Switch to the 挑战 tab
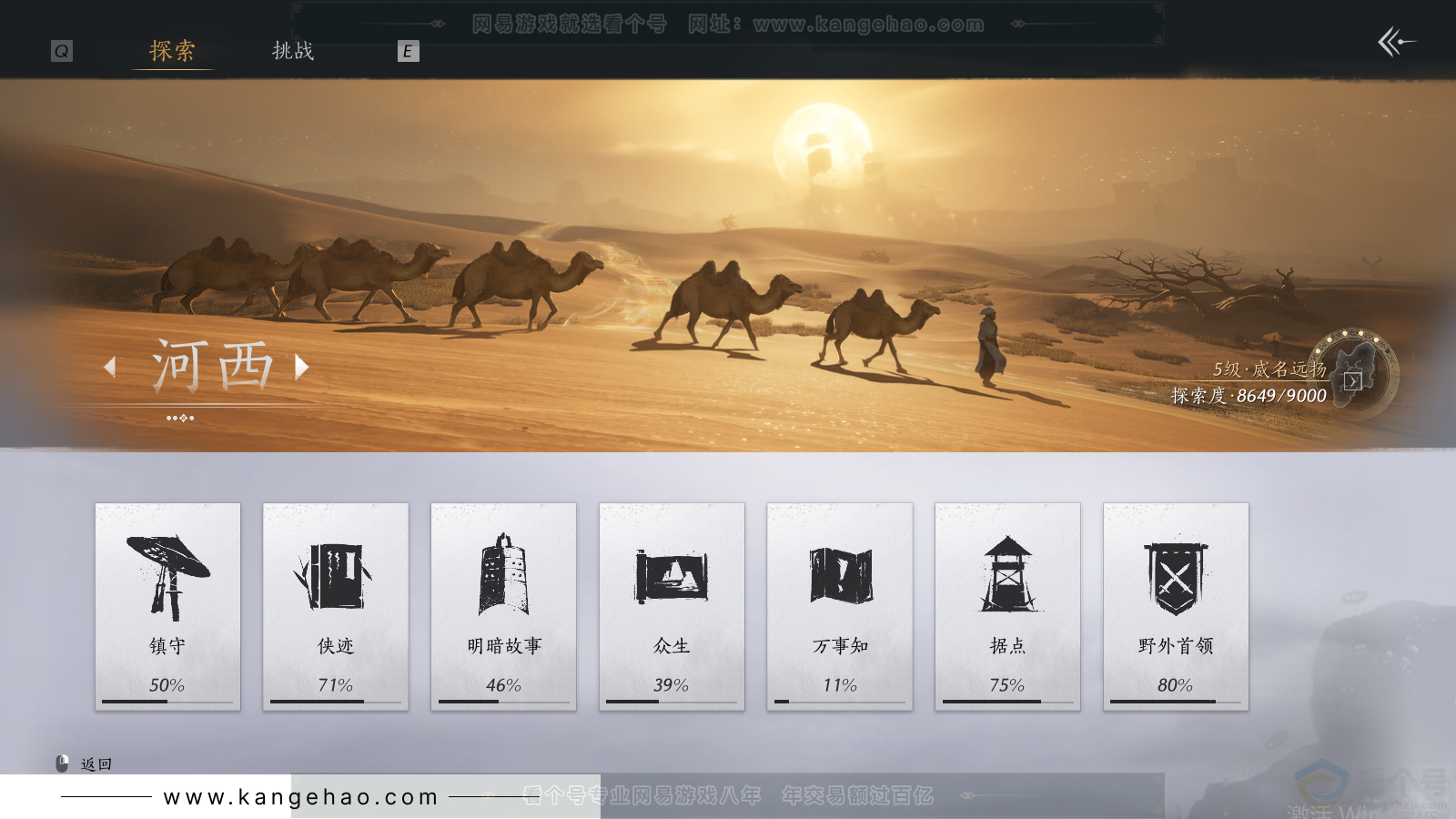Screen dimensions: 1456x819 pos(293,53)
